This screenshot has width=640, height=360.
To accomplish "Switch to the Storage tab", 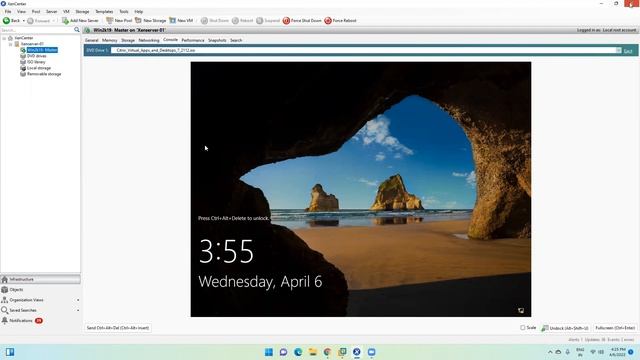I will tap(128, 40).
